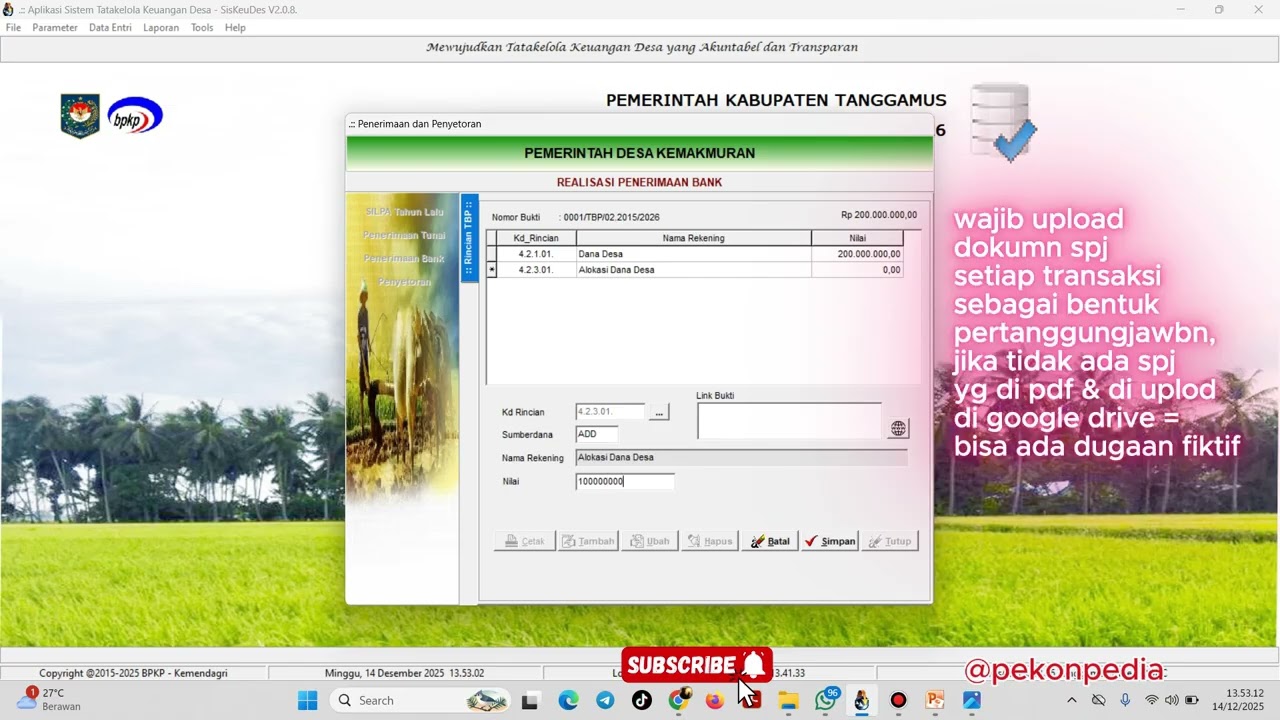Viewport: 1280px width, 720px height.
Task: Click the Nilai column header
Action: (857, 238)
